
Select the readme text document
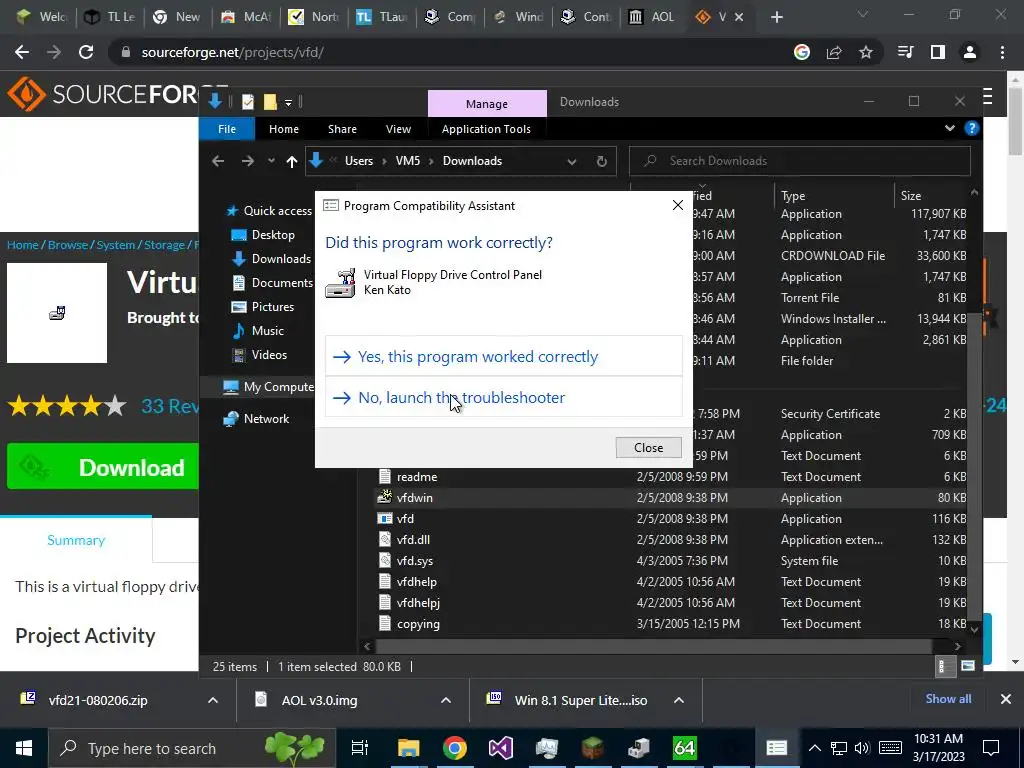[x=417, y=477]
